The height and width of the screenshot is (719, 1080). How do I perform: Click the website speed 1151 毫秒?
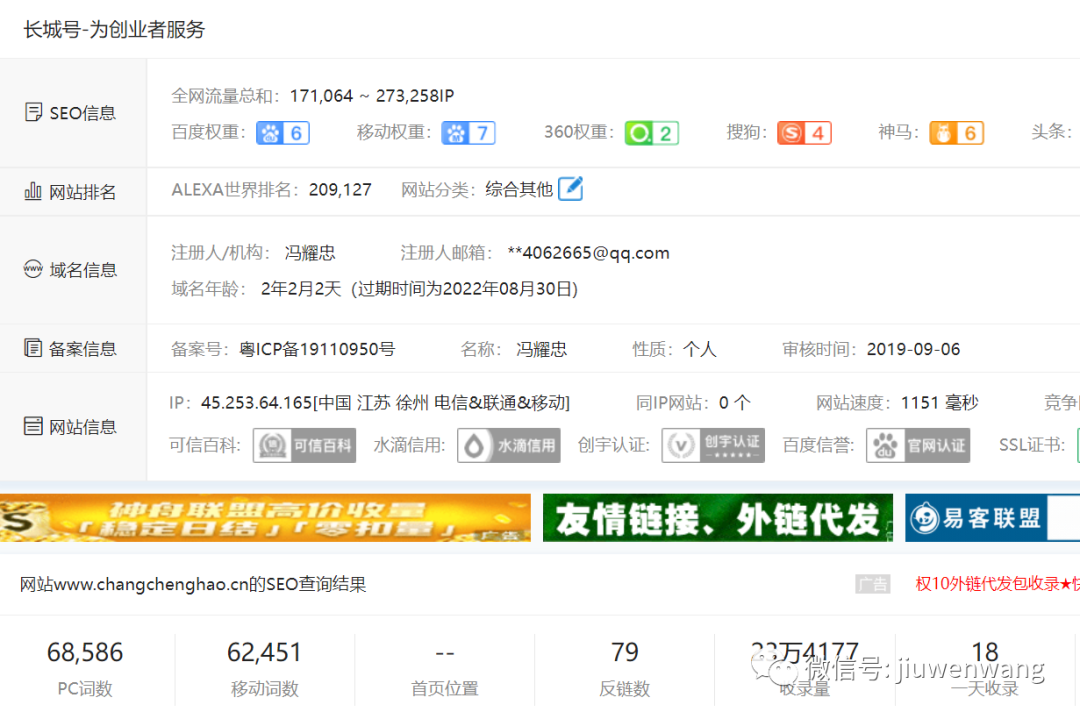[939, 402]
